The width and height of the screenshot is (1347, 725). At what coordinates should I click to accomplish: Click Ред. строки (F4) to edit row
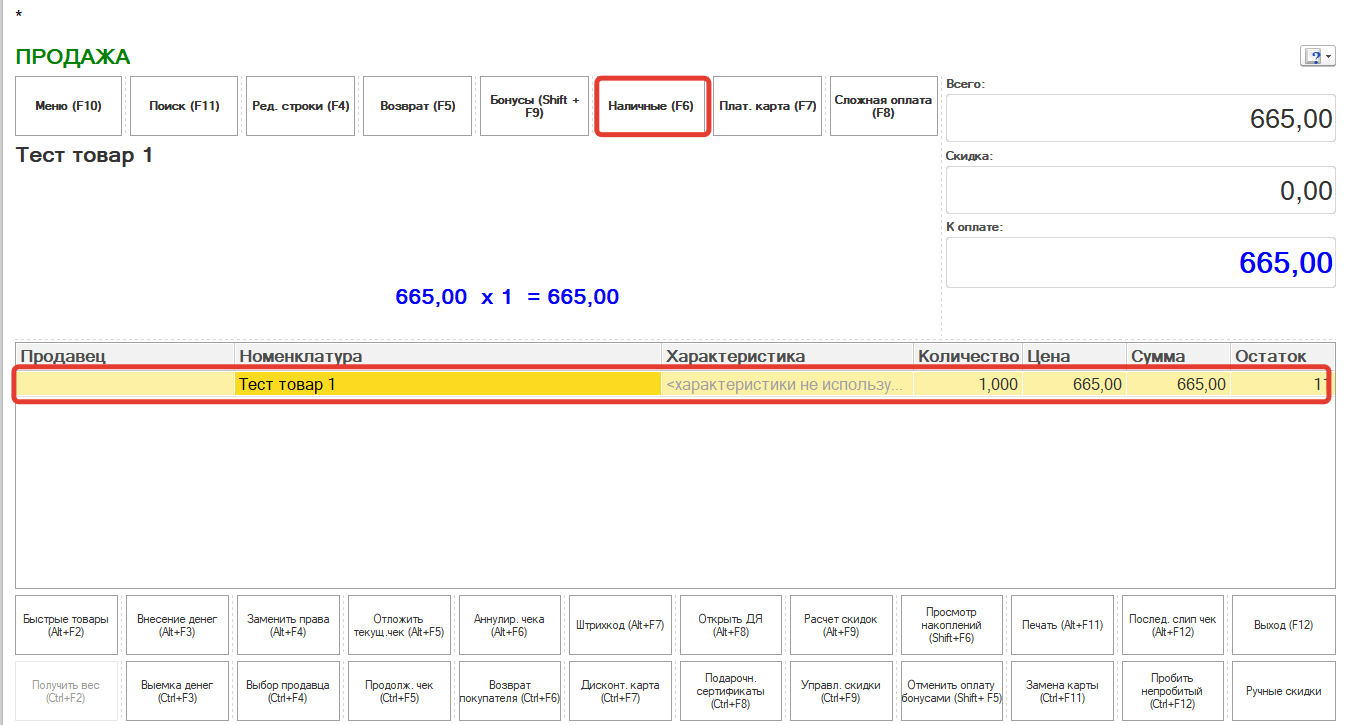tap(300, 106)
